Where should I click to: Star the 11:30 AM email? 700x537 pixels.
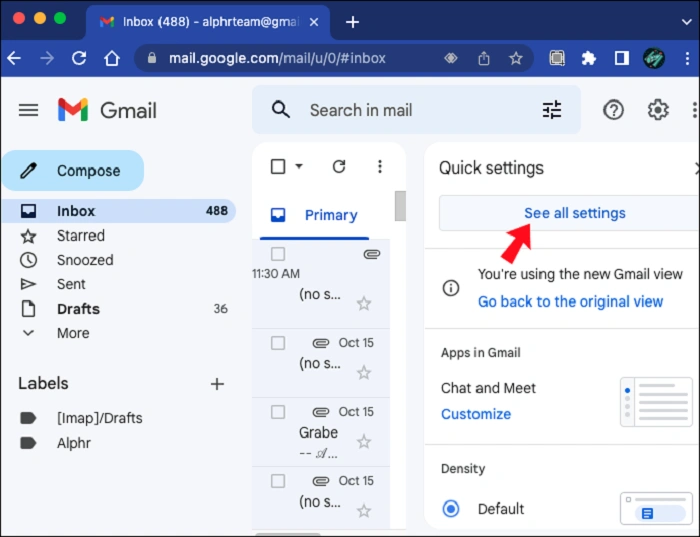(x=364, y=304)
